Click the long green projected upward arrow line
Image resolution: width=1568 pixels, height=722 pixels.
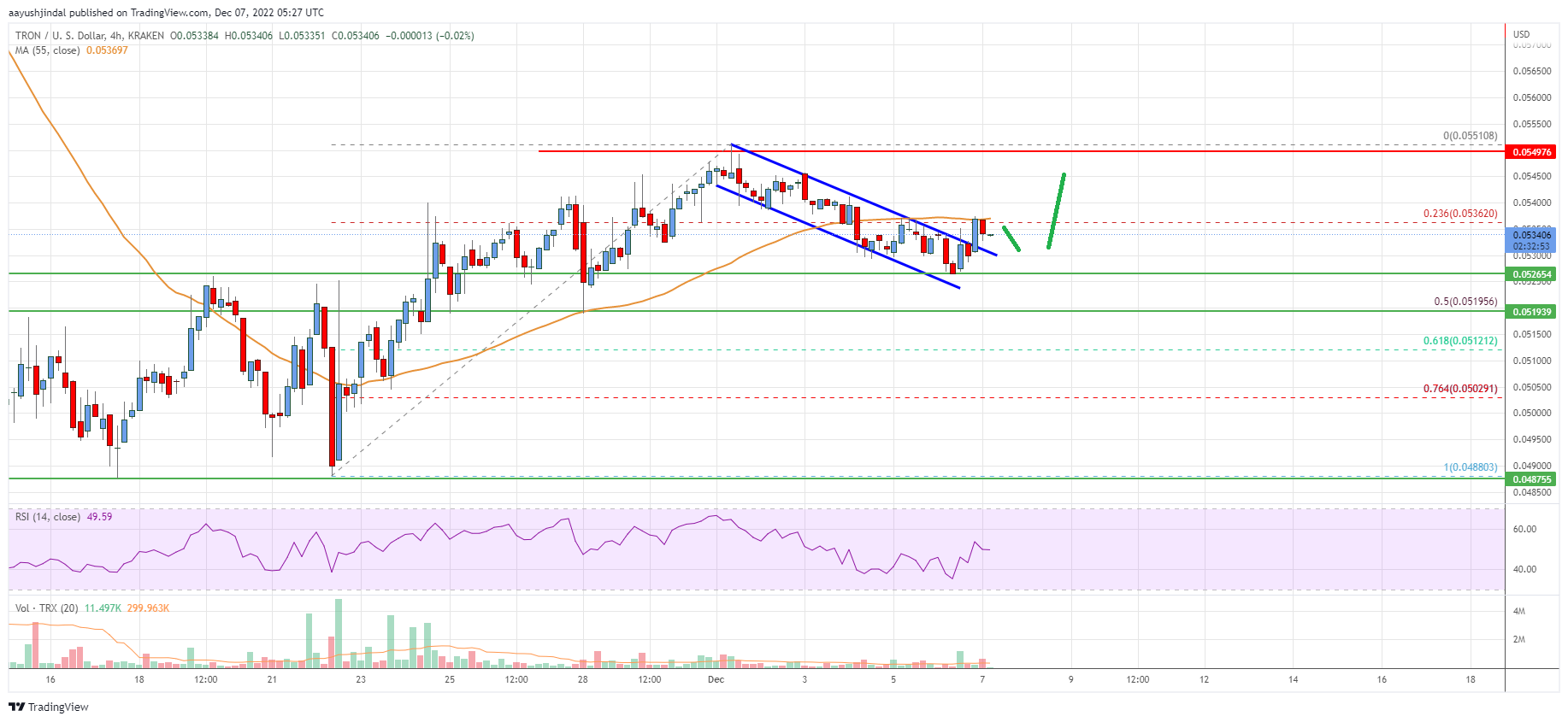coord(1056,211)
